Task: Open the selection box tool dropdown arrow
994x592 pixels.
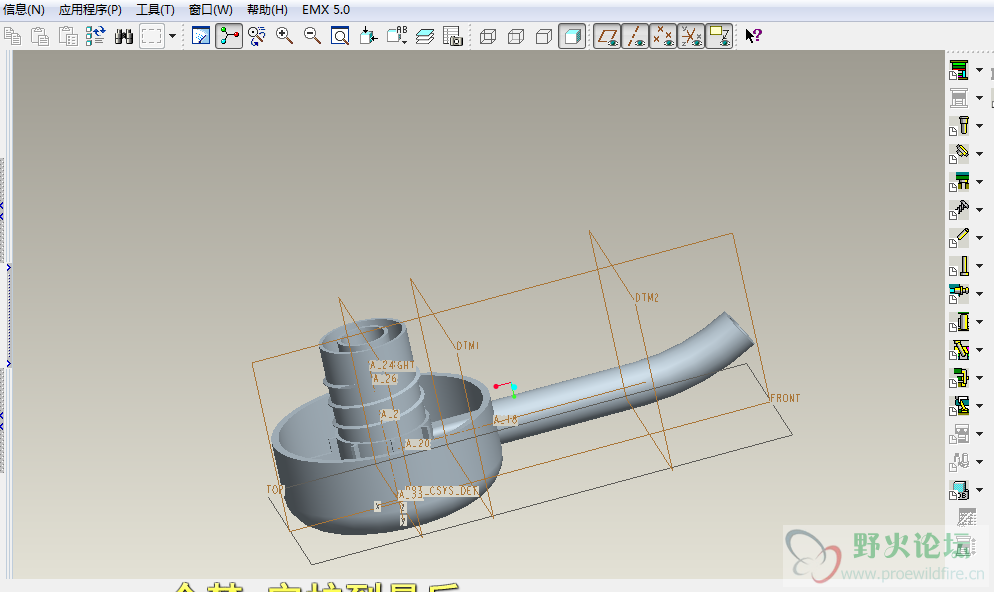Action: point(172,36)
